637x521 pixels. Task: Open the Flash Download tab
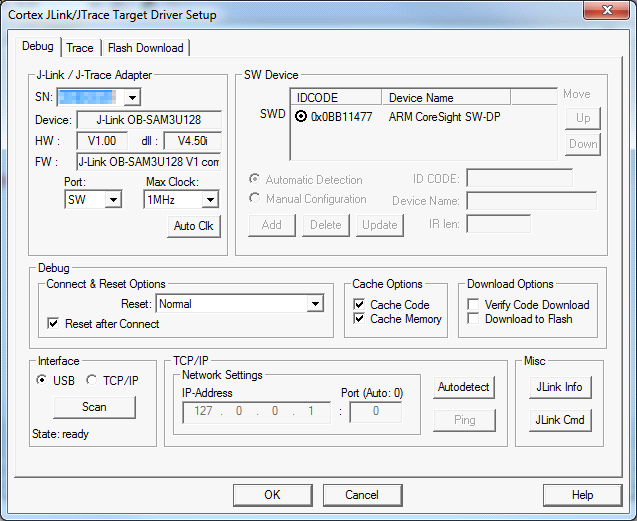pyautogui.click(x=145, y=48)
